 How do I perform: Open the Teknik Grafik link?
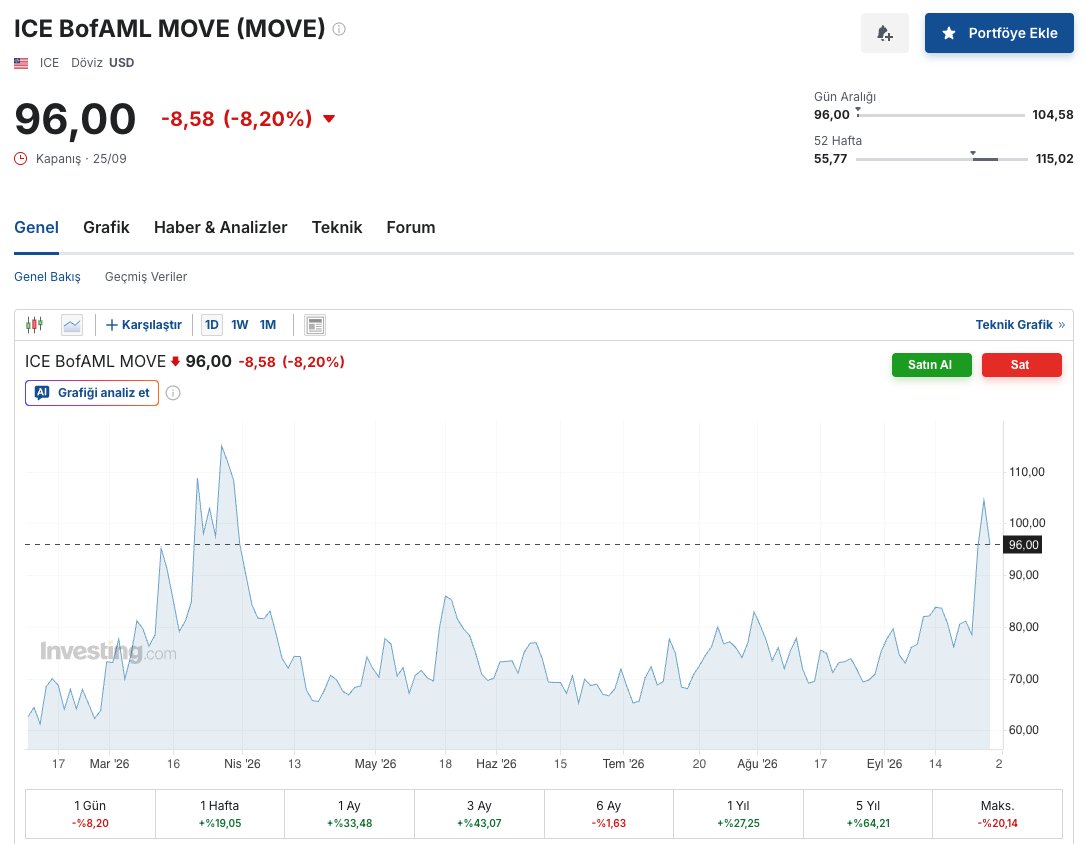pos(1020,325)
